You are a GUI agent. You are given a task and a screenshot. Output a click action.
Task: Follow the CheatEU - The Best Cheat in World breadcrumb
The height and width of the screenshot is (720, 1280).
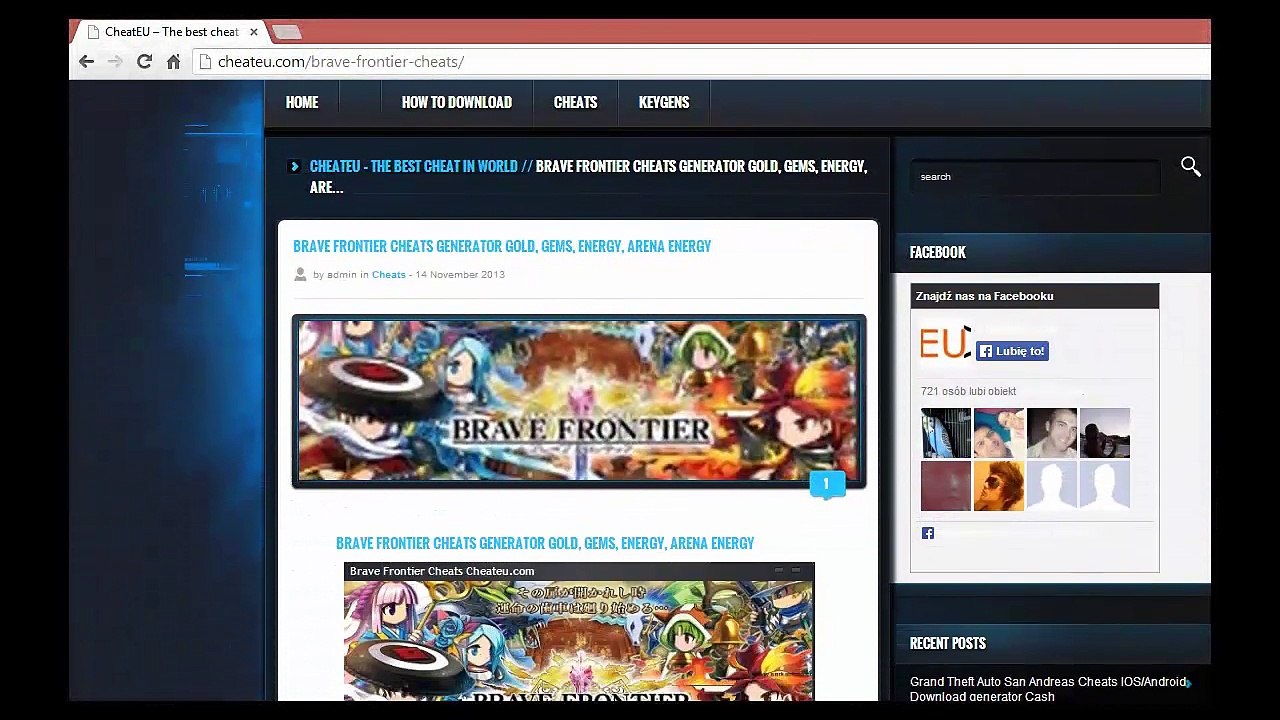tap(414, 166)
